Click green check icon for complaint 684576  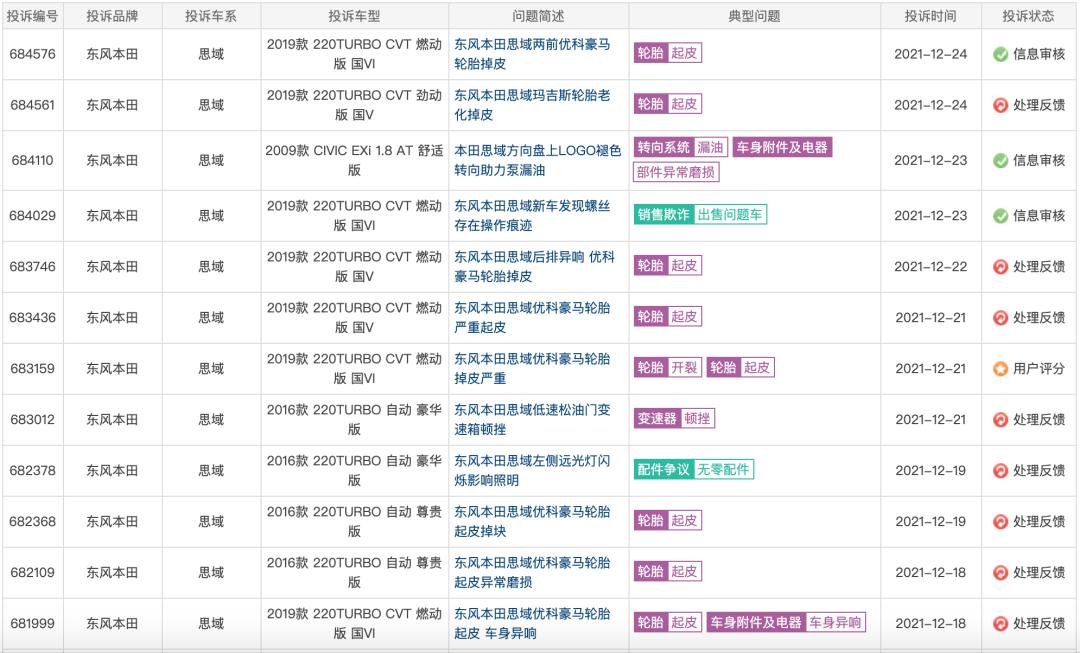pyautogui.click(x=1000, y=54)
